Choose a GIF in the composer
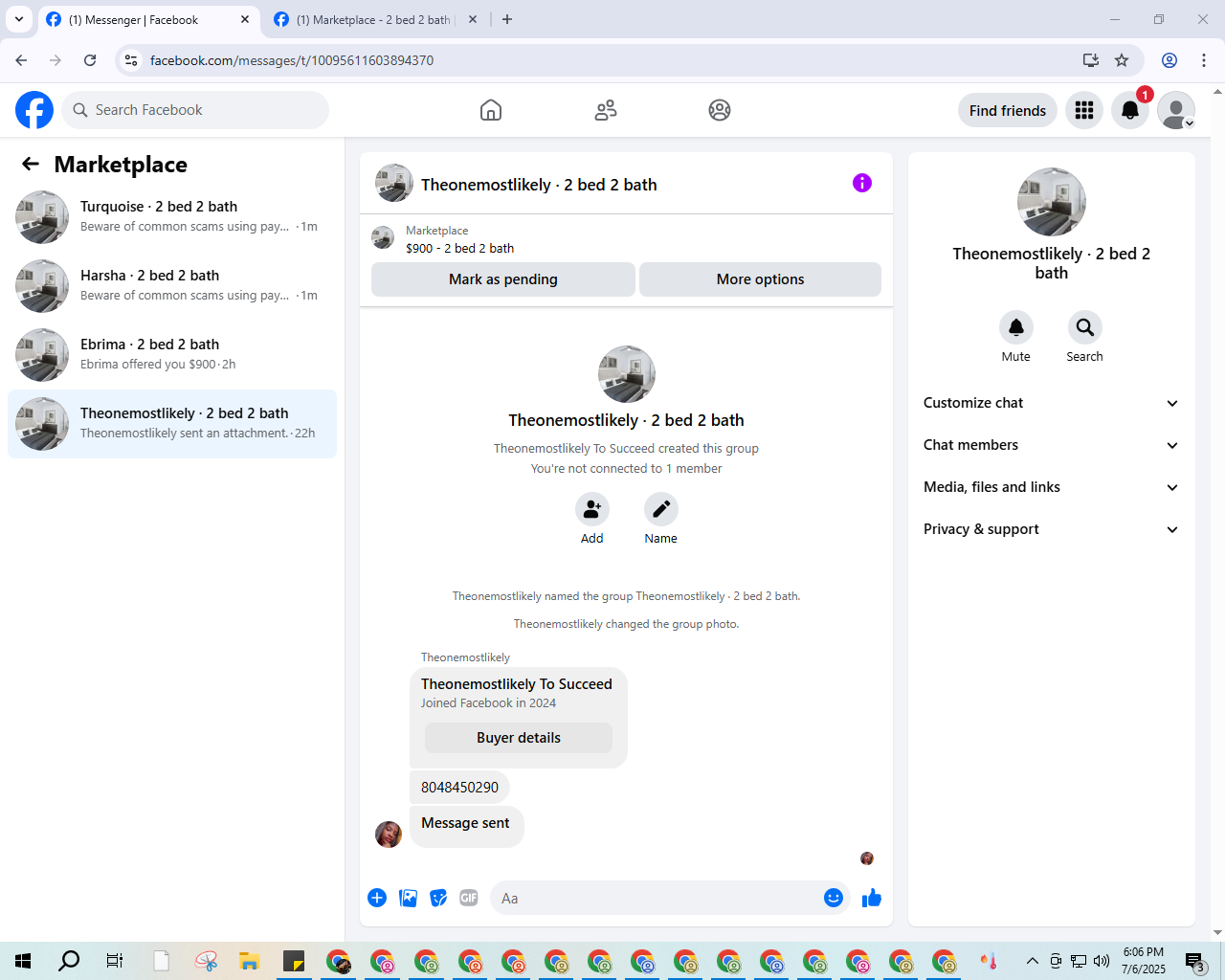The width and height of the screenshot is (1225, 980). [x=469, y=898]
